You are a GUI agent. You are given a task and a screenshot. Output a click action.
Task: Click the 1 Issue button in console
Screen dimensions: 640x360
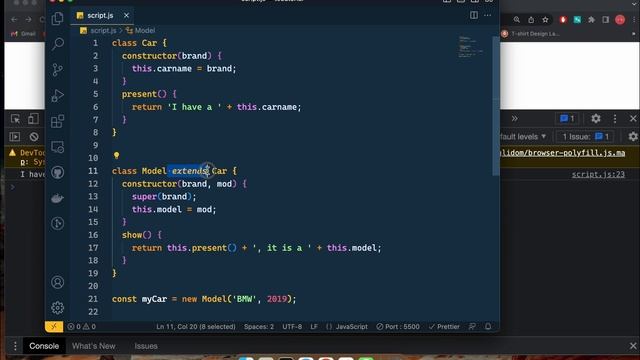pos(586,137)
